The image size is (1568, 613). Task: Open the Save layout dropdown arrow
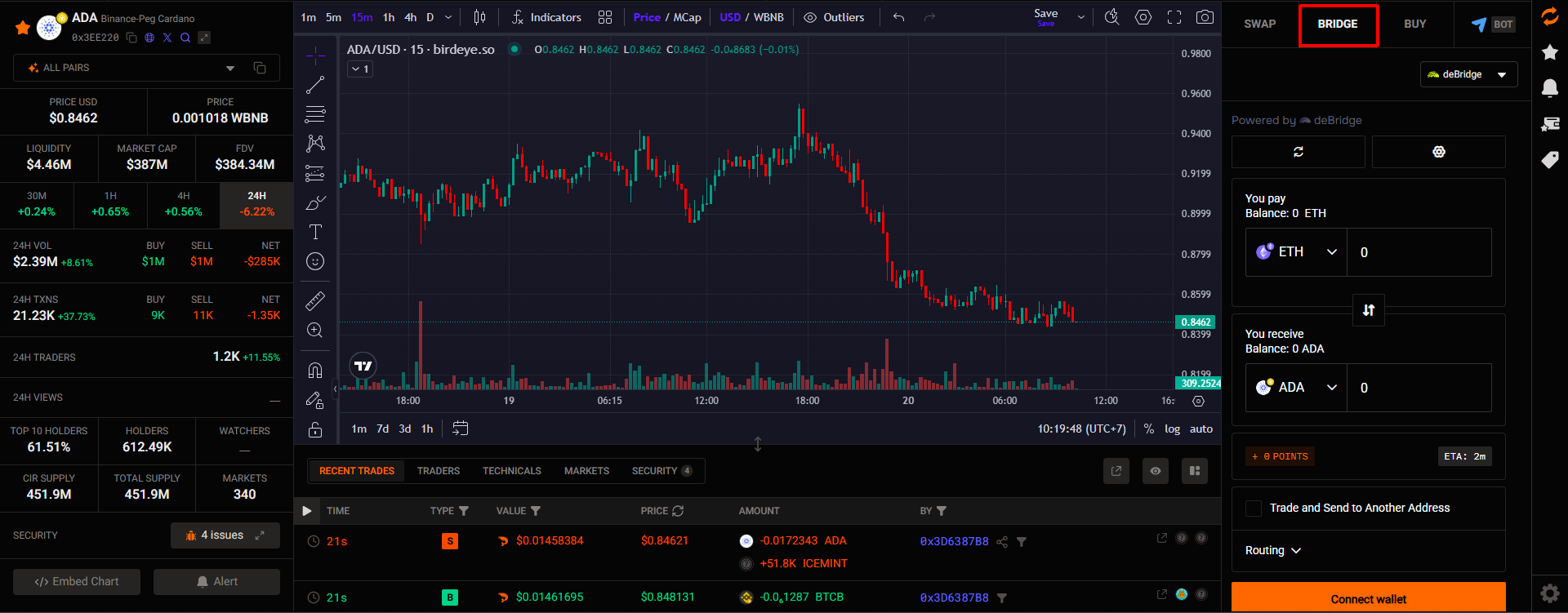pyautogui.click(x=1081, y=17)
